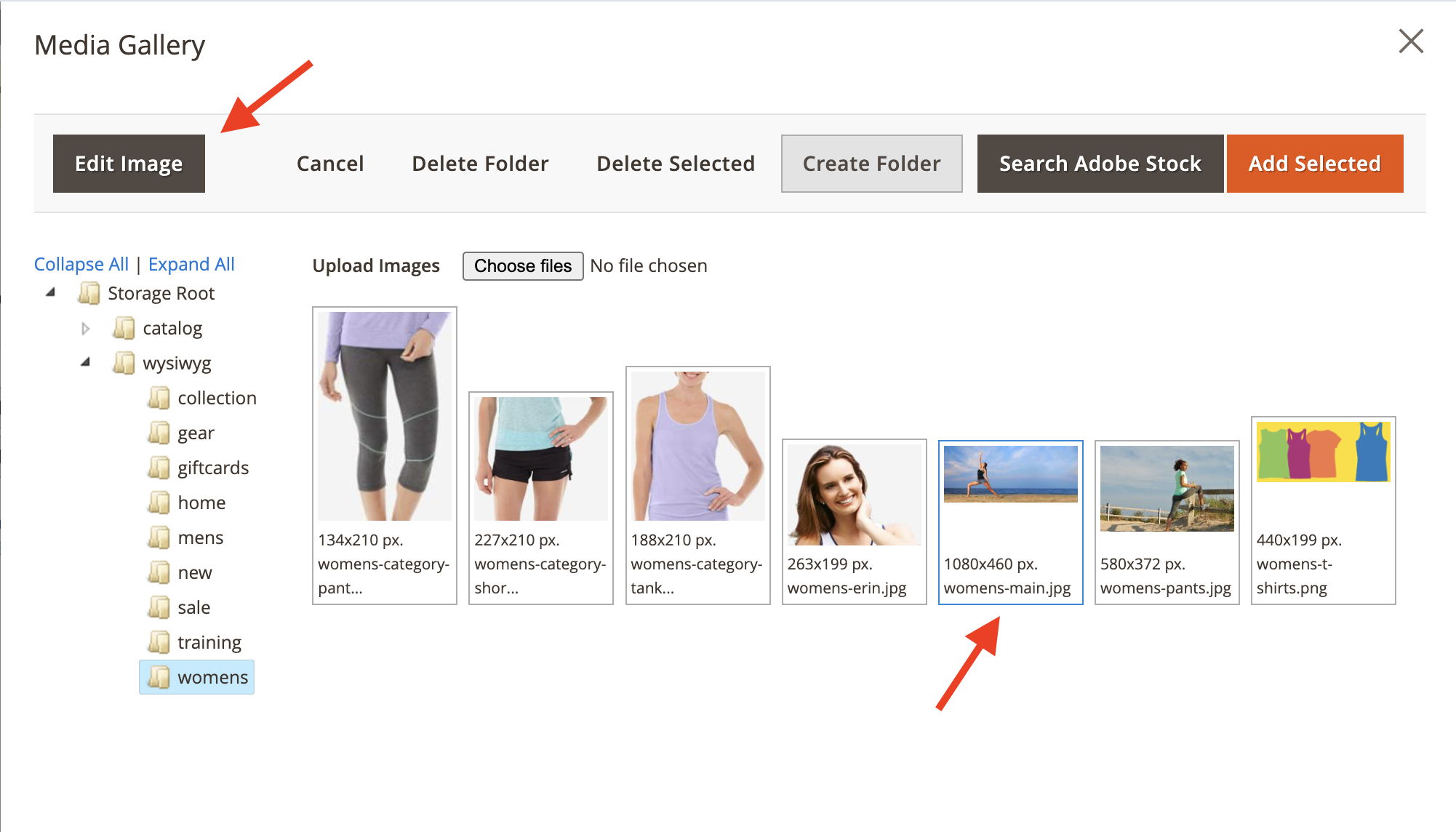Select the womens-erin.jpg thumbnail
This screenshot has height=832, width=1456.
pyautogui.click(x=854, y=496)
